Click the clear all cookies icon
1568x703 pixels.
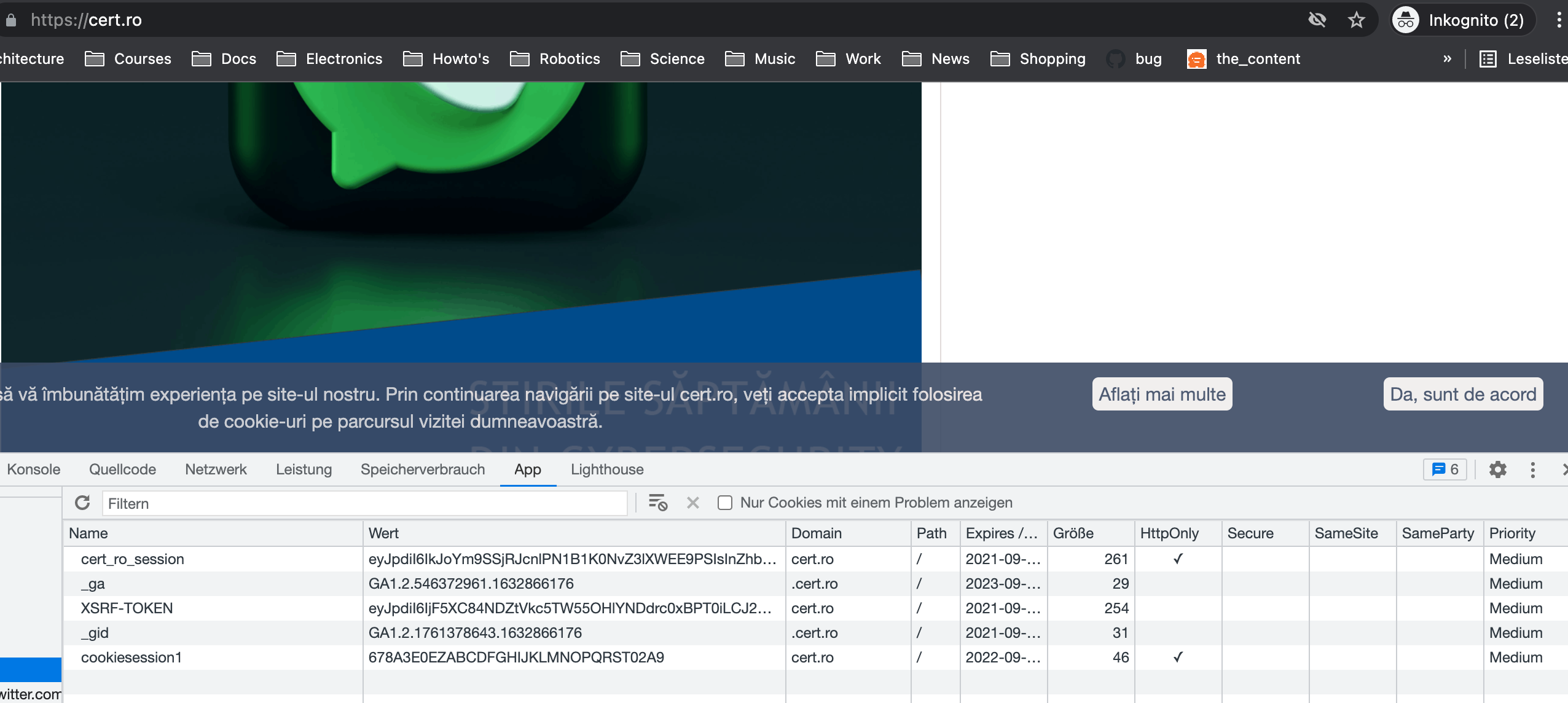pos(657,503)
